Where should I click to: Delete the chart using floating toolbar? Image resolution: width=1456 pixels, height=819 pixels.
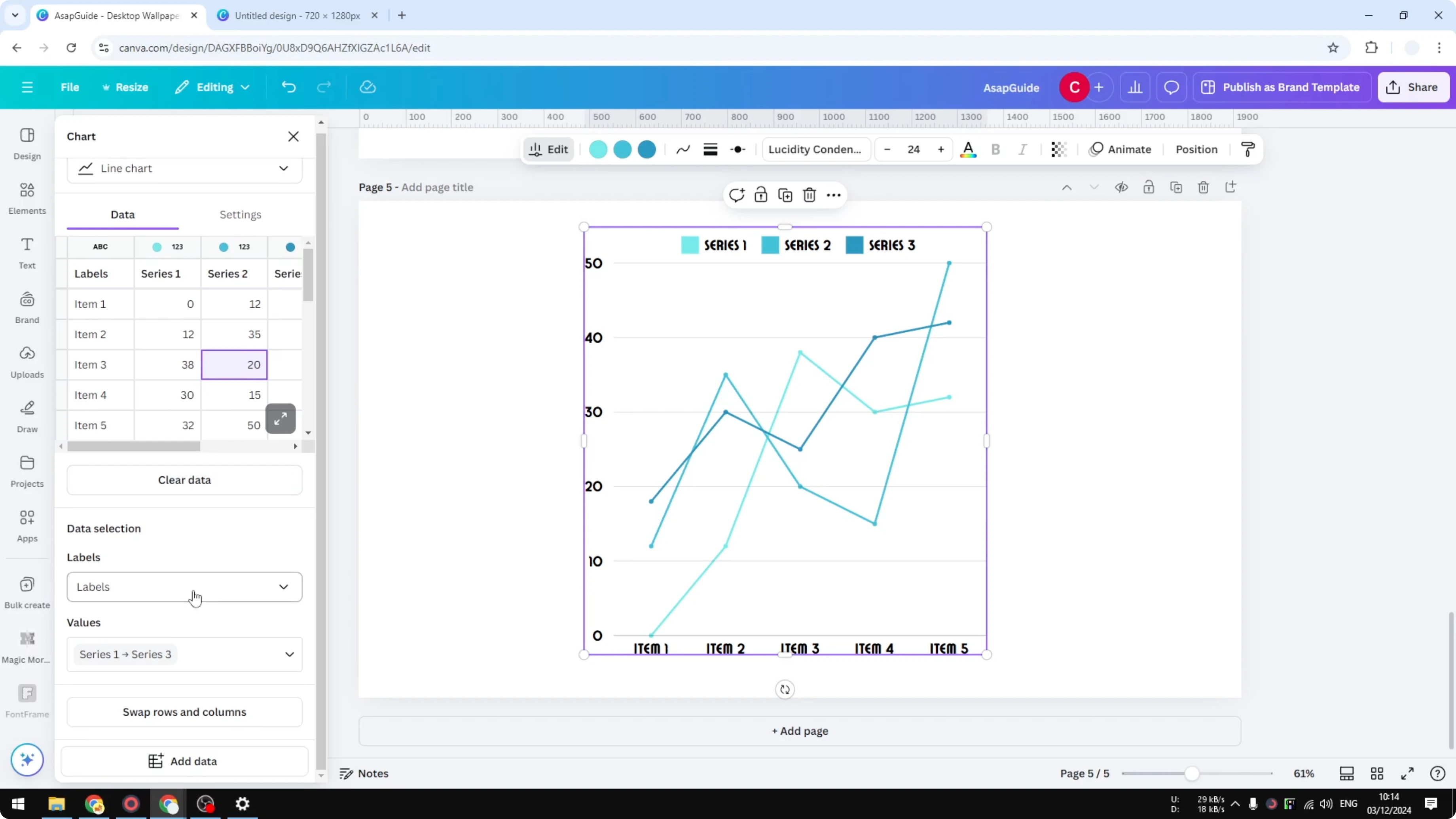(810, 194)
